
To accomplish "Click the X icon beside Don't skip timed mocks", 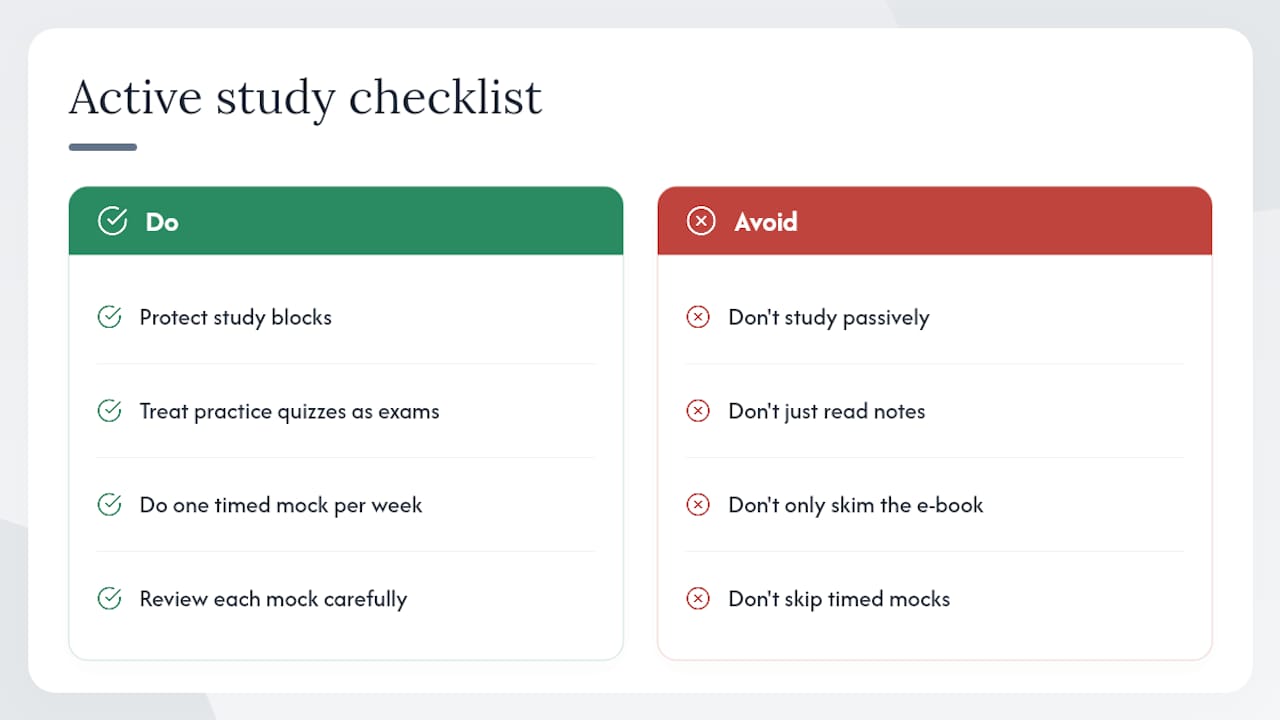I will click(698, 599).
